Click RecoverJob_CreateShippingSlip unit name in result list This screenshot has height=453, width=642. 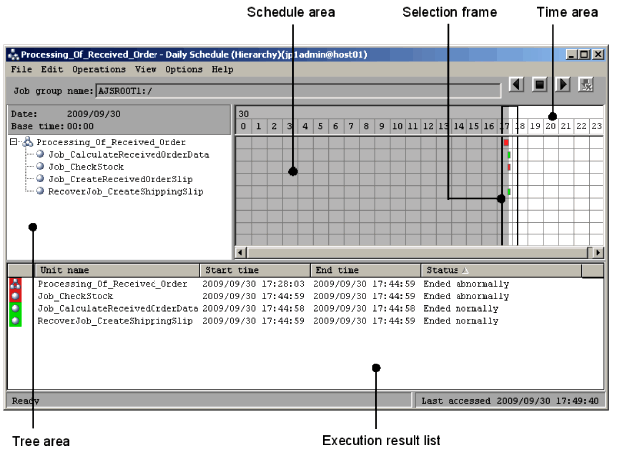click(x=115, y=321)
